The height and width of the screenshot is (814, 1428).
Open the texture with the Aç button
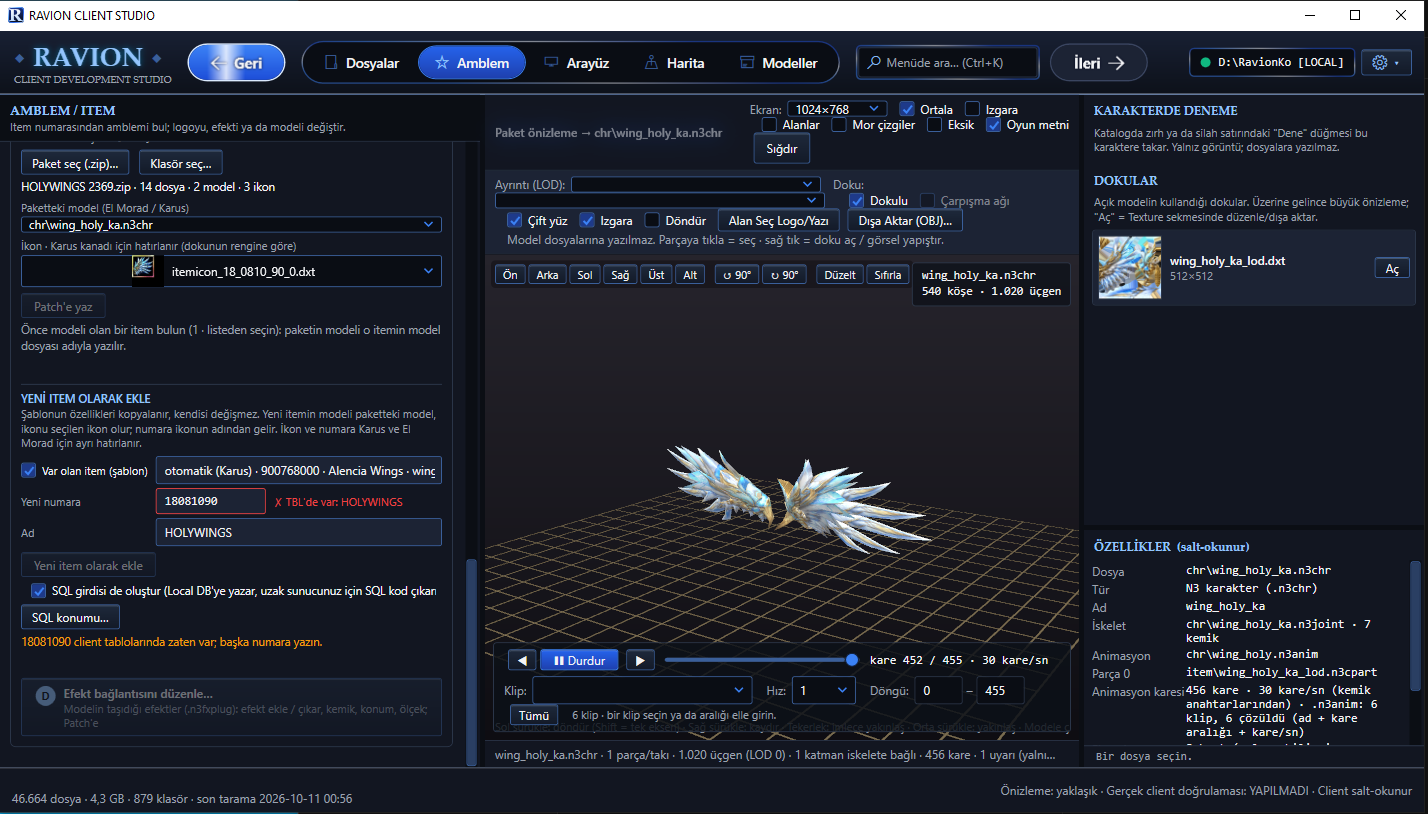tap(1392, 268)
